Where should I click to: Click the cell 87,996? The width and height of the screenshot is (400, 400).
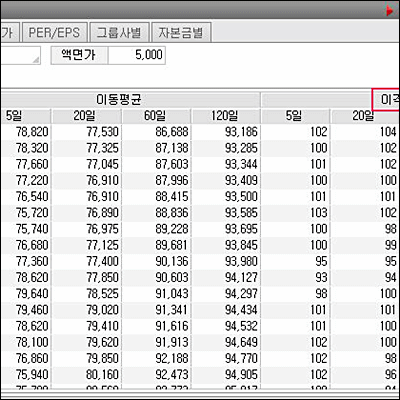click(x=156, y=181)
